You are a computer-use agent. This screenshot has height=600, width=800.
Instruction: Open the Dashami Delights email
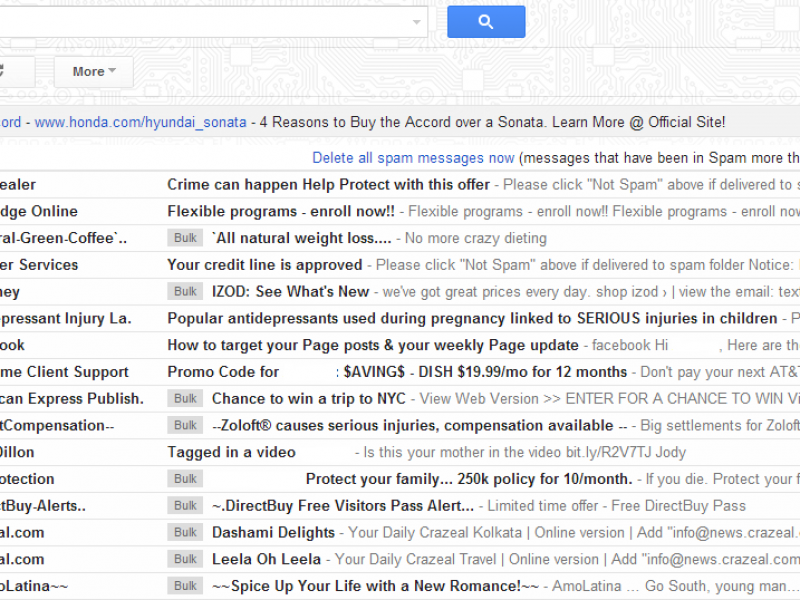[x=273, y=533]
